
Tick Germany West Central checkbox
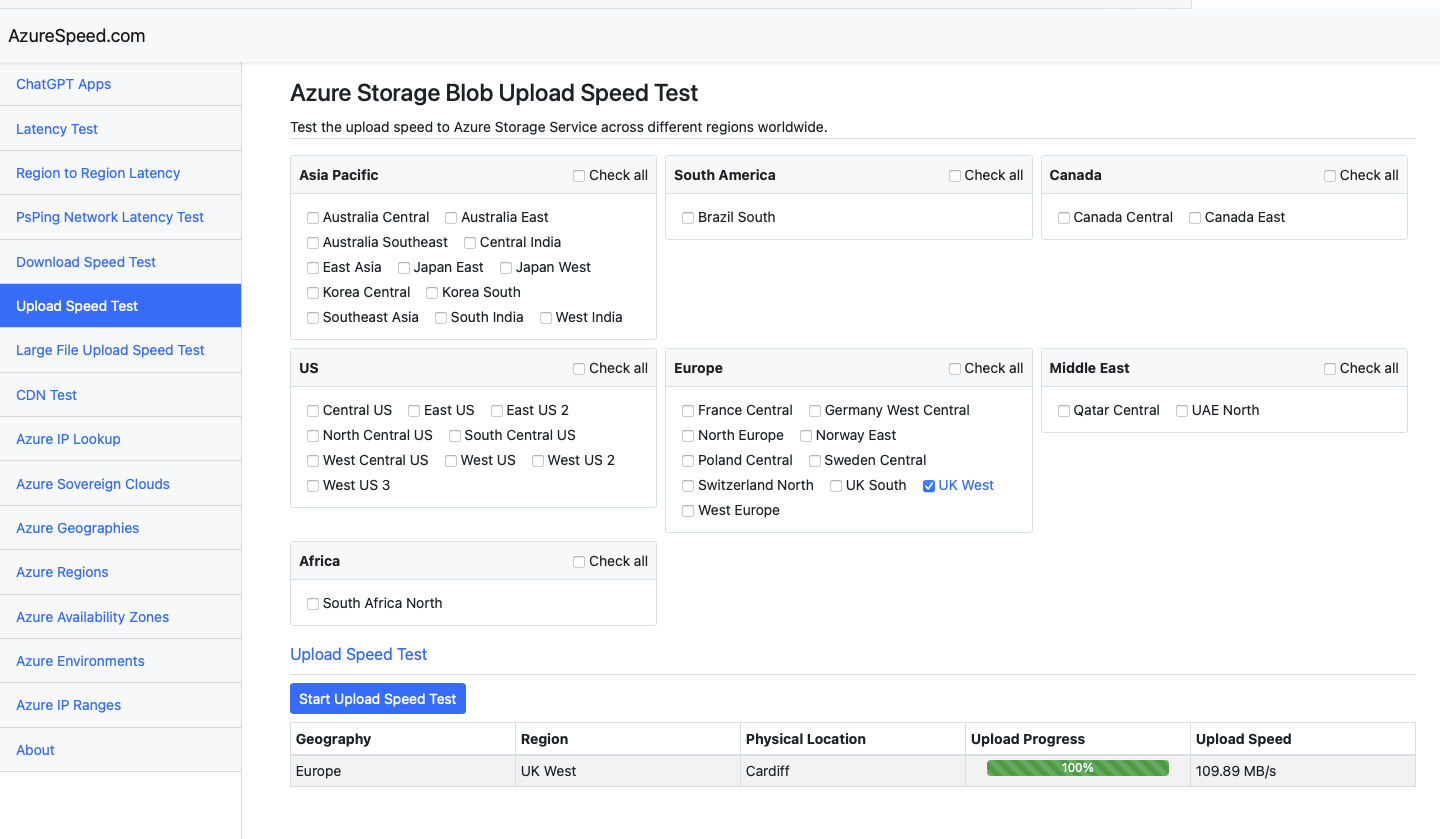click(x=815, y=411)
